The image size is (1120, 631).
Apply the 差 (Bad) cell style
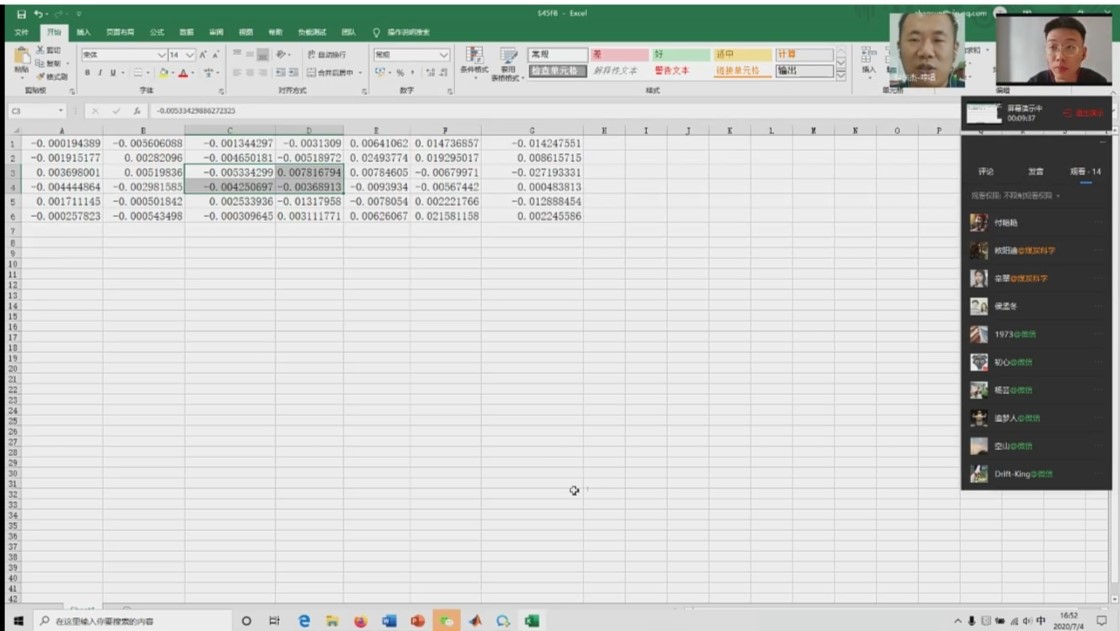[619, 54]
